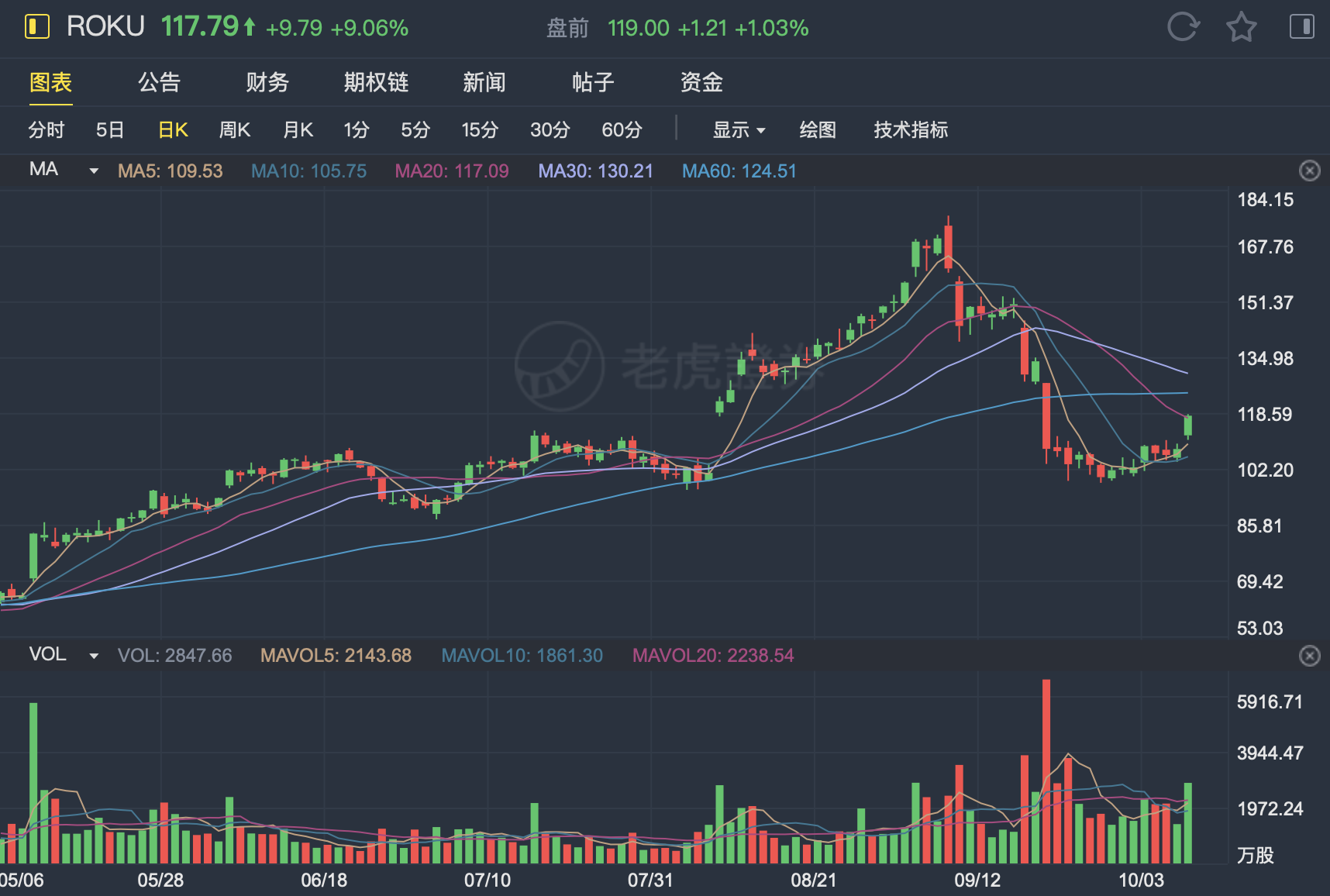Close the VOL indicator panel
The width and height of the screenshot is (1330, 896).
click(x=1310, y=656)
